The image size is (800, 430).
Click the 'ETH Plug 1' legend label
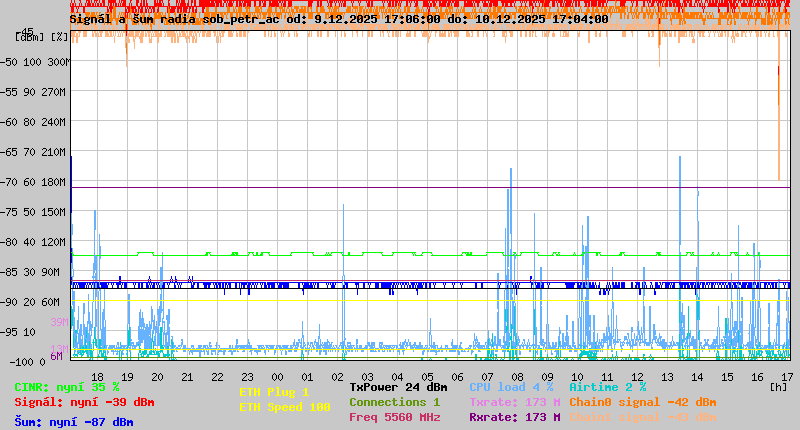pyautogui.click(x=274, y=392)
